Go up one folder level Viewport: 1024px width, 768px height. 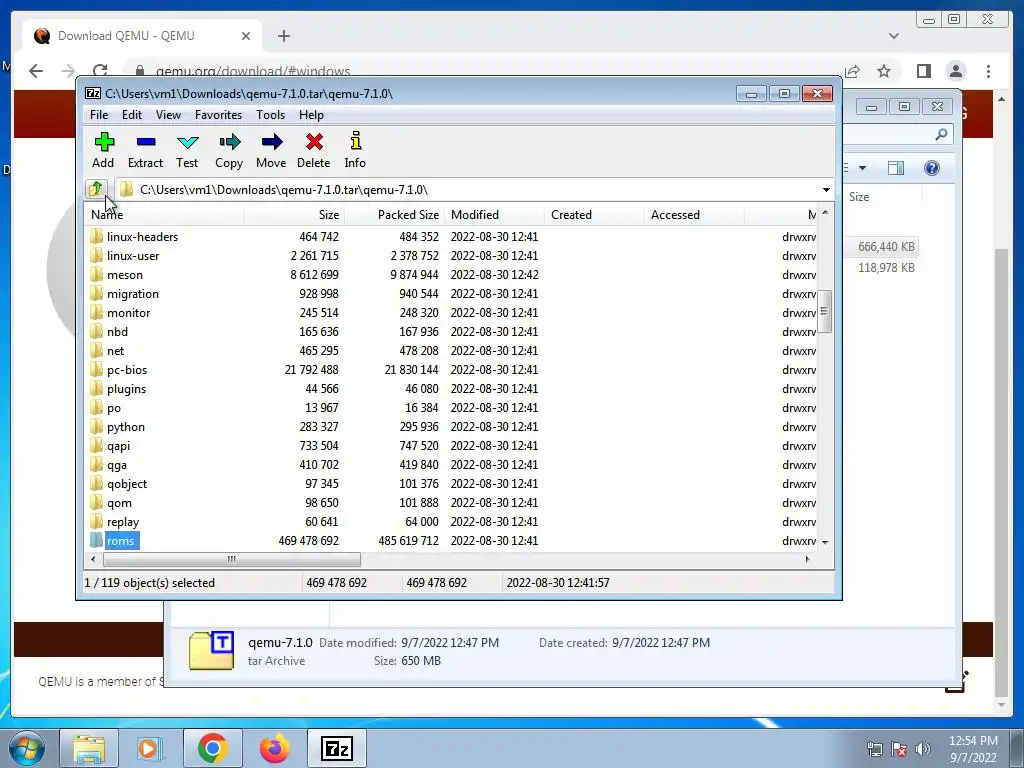click(x=96, y=189)
